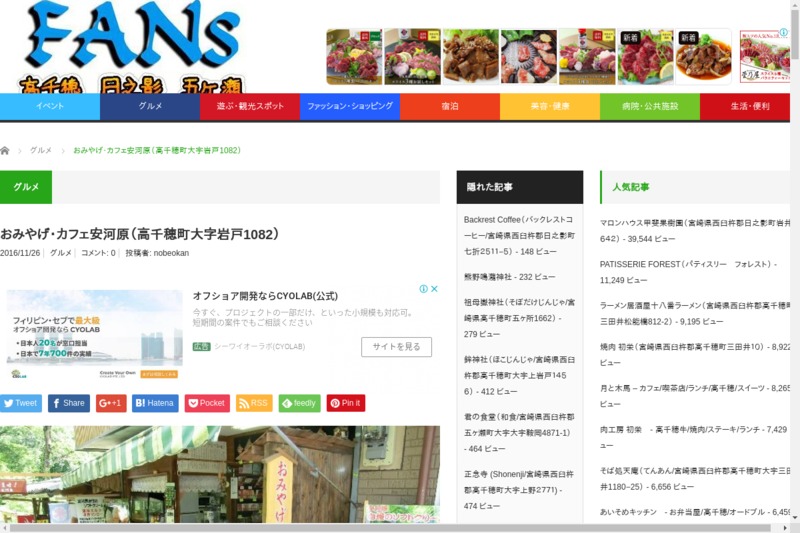Follow the site via the feedly button
This screenshot has height=533, width=800.
[299, 403]
